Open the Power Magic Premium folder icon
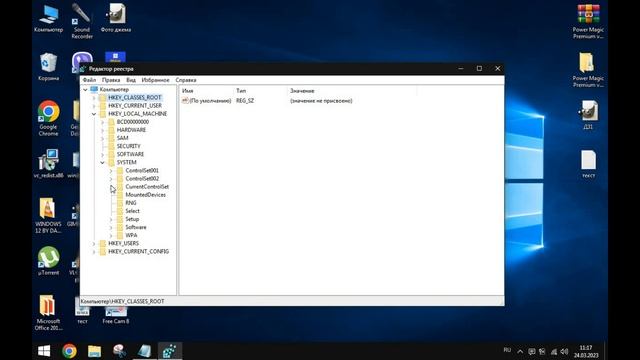Image resolution: width=640 pixels, height=360 pixels. (588, 70)
